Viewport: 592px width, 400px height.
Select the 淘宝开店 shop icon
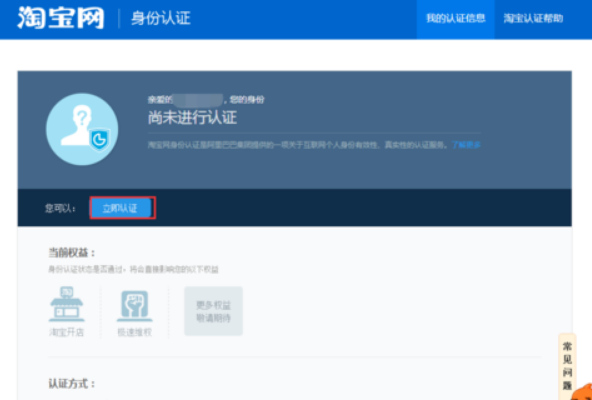point(67,304)
